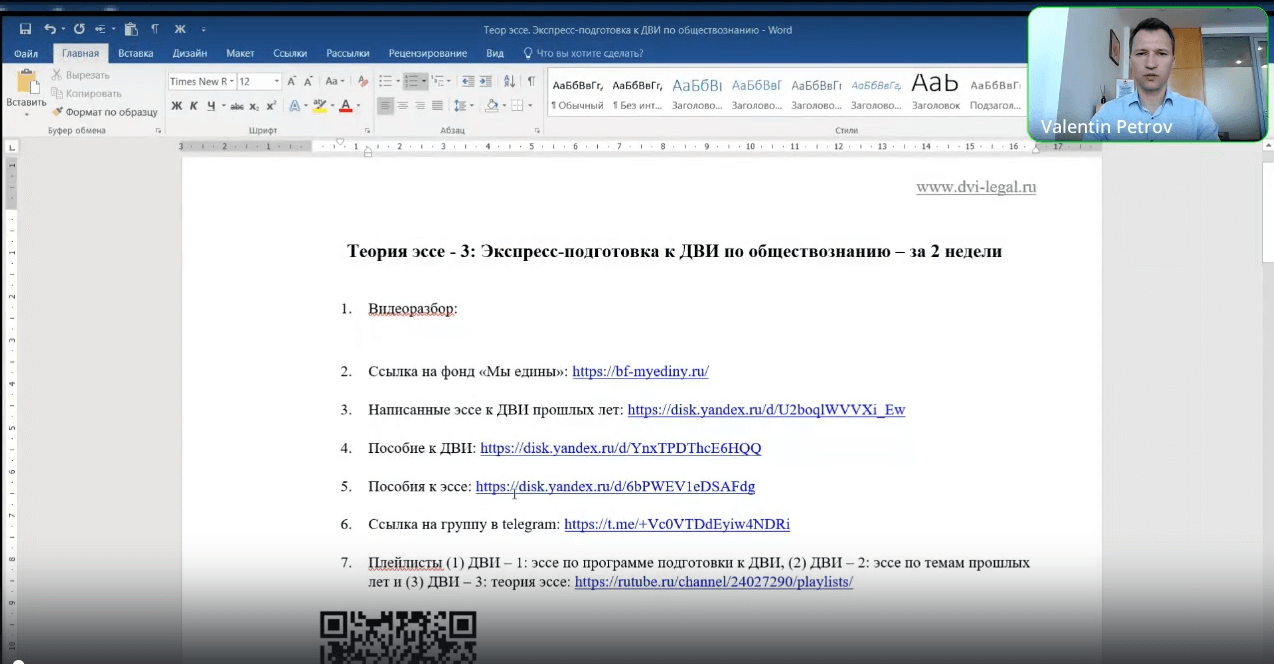Switch to the Вставка ribbon tab
The image size is (1274, 664).
pyautogui.click(x=135, y=53)
